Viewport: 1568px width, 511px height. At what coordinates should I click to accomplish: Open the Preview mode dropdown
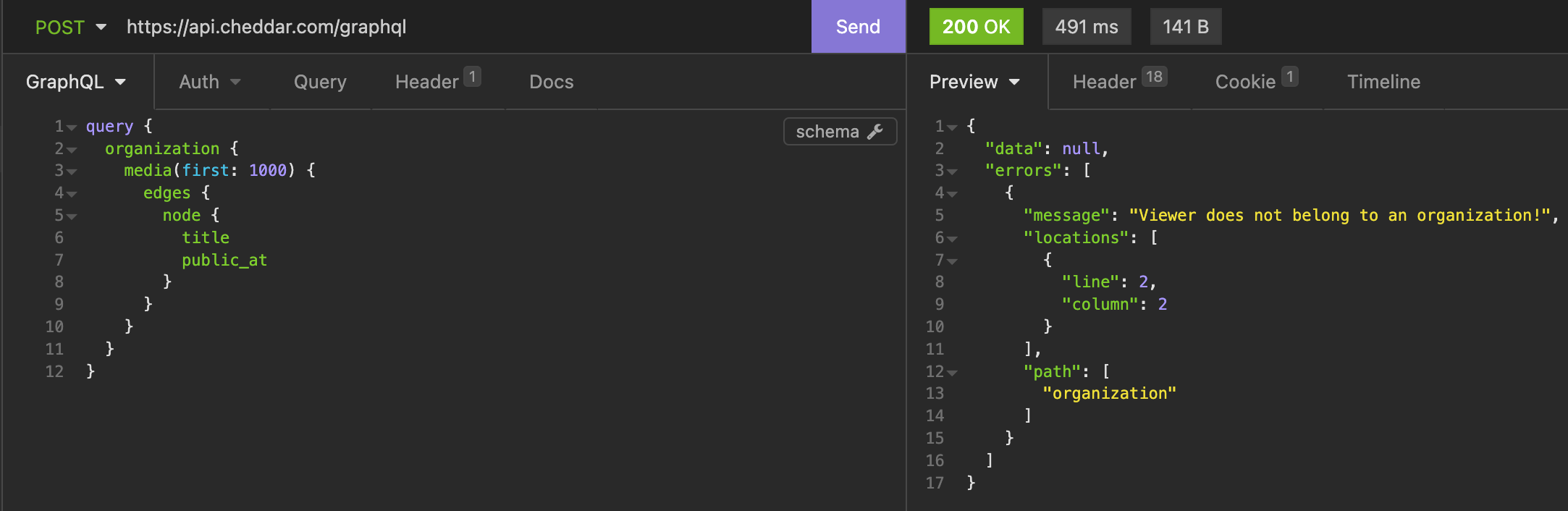(x=974, y=82)
